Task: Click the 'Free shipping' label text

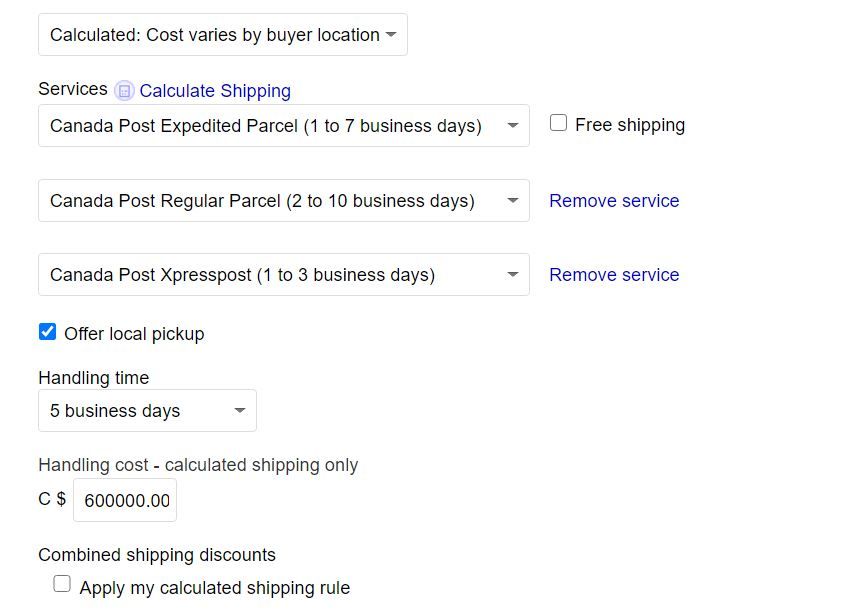Action: pos(630,125)
